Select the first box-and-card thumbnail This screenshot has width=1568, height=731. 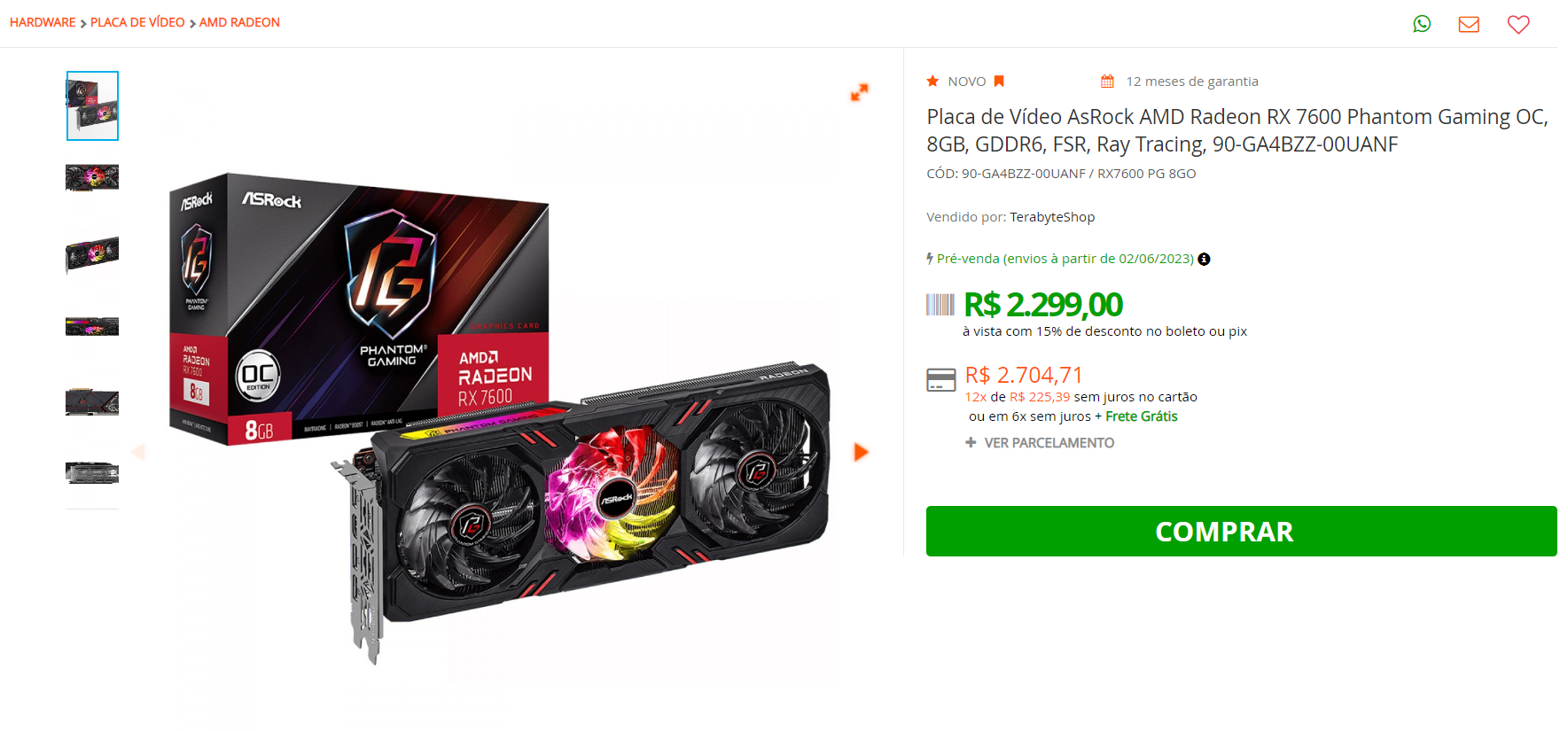tap(92, 105)
